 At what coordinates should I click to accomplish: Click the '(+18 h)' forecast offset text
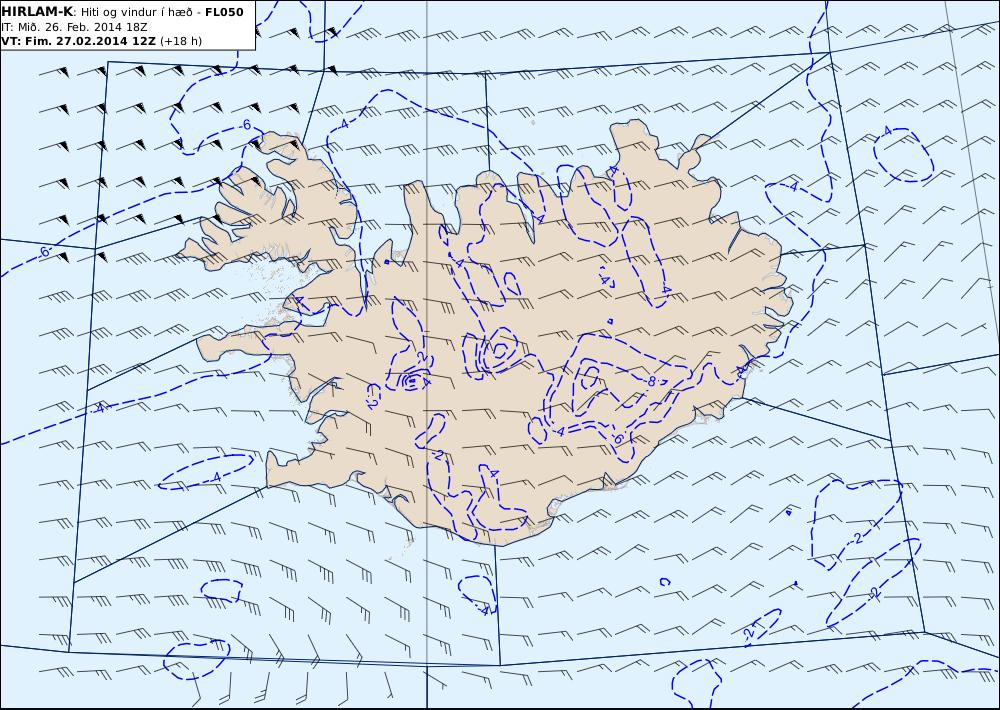pyautogui.click(x=181, y=41)
